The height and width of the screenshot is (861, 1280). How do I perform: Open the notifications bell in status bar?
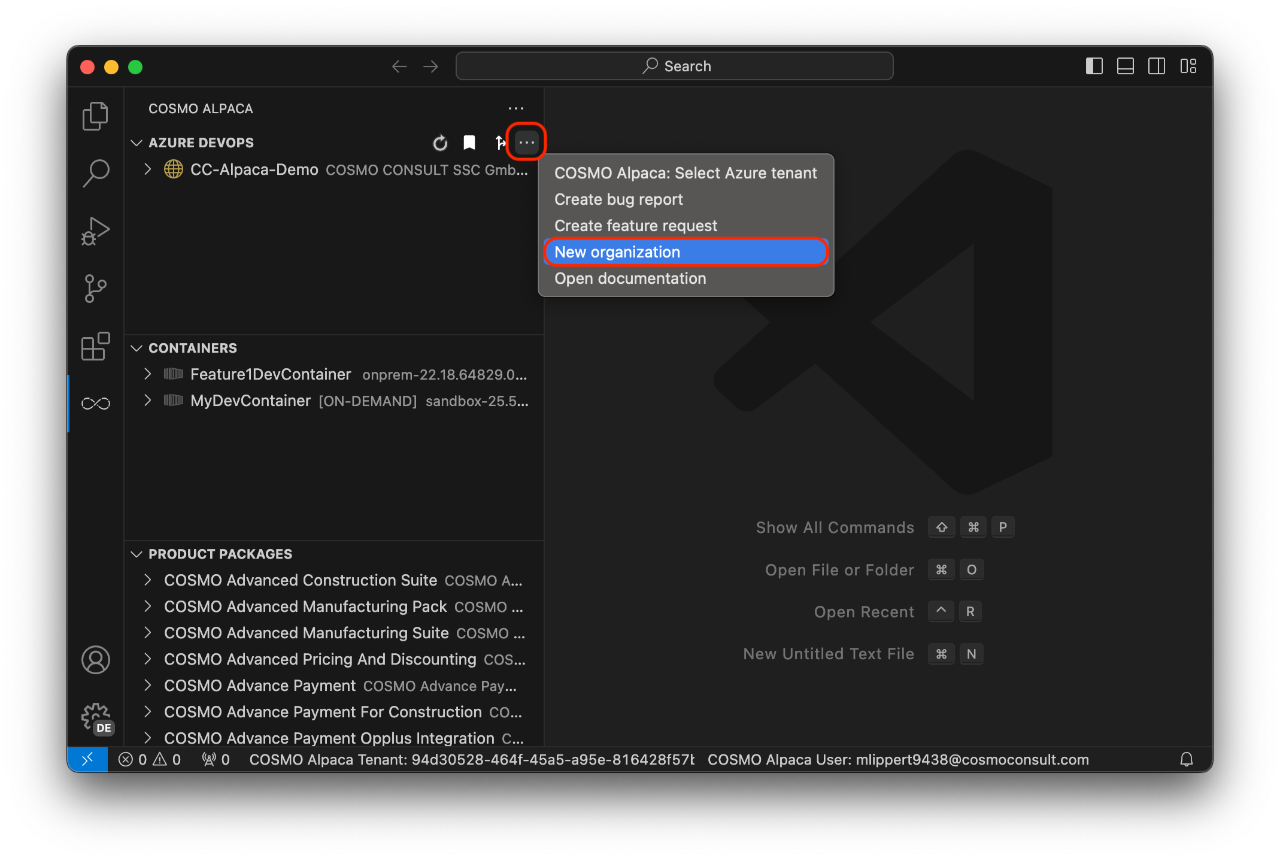point(1186,759)
